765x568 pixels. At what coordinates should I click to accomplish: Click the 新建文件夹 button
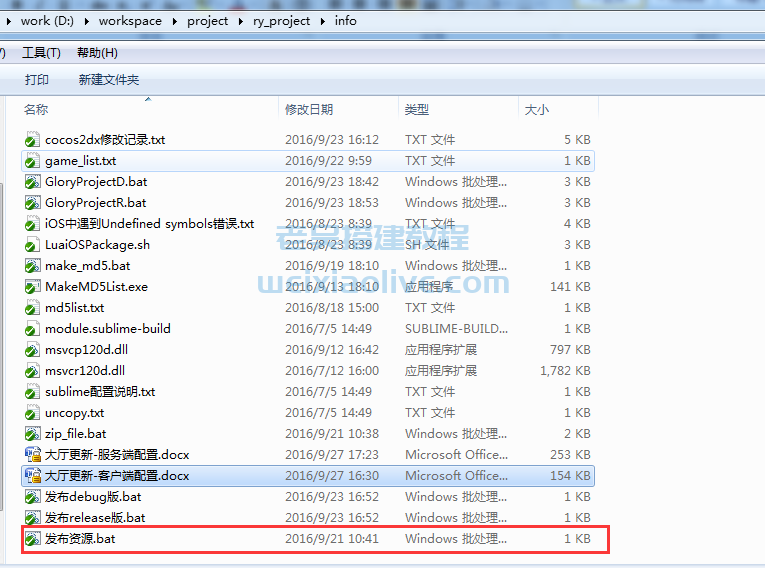[x=109, y=80]
